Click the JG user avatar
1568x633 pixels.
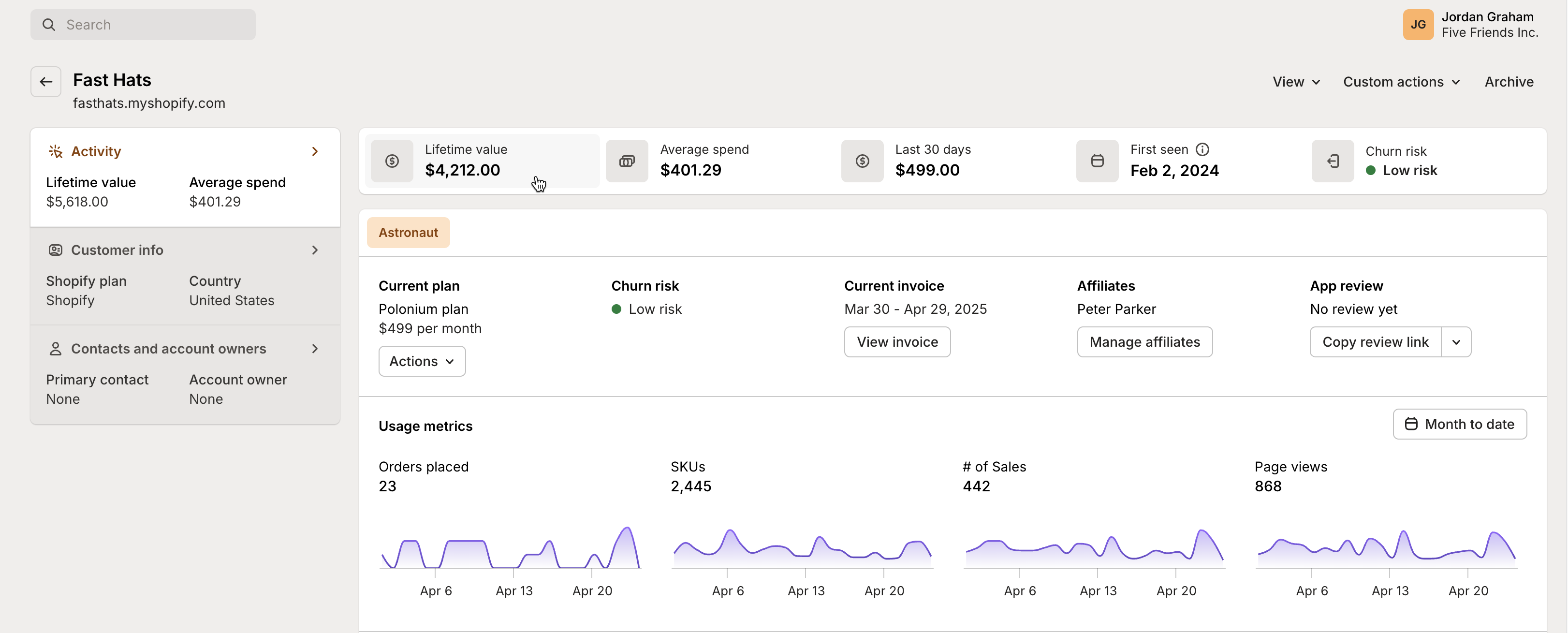point(1418,24)
